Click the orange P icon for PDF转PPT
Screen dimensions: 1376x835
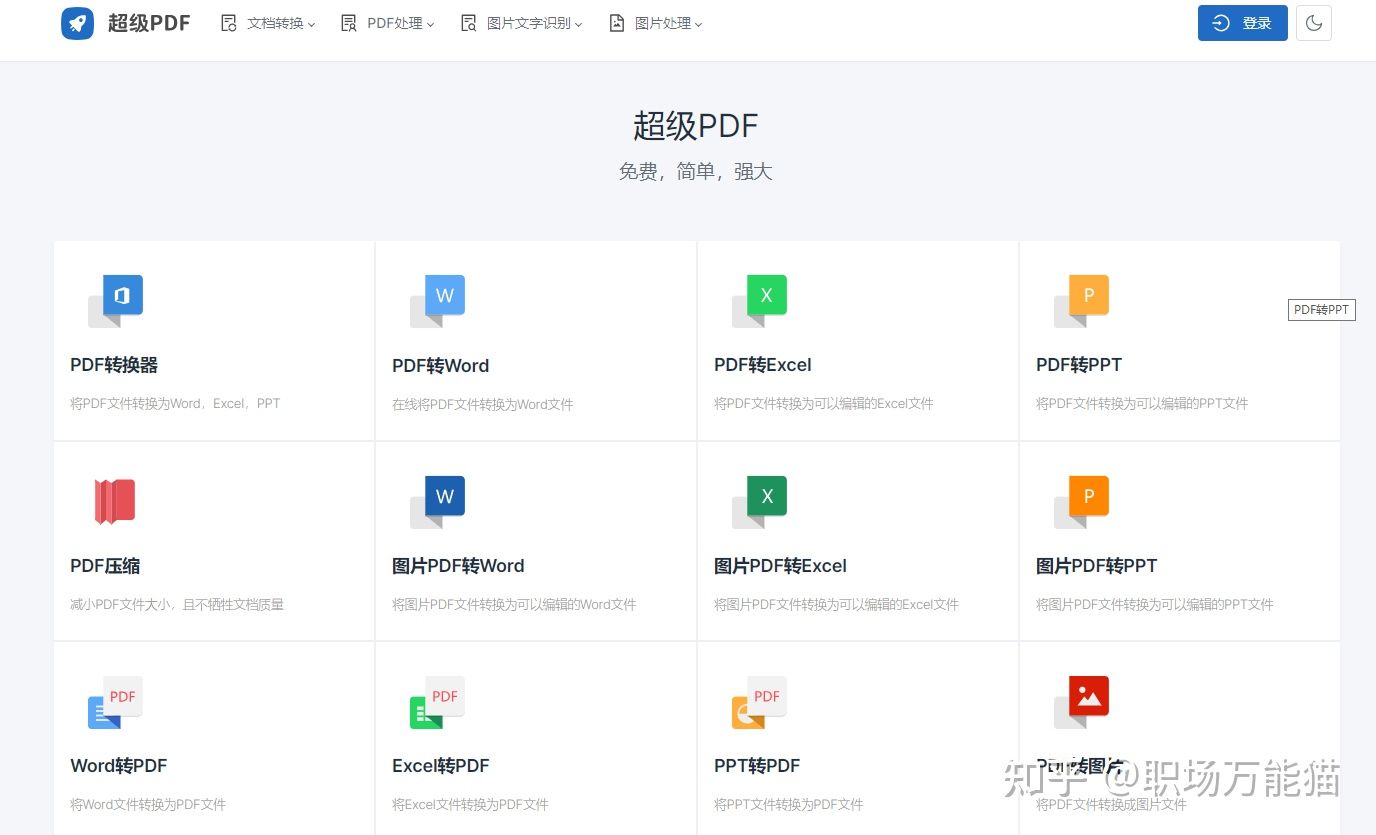(1088, 295)
